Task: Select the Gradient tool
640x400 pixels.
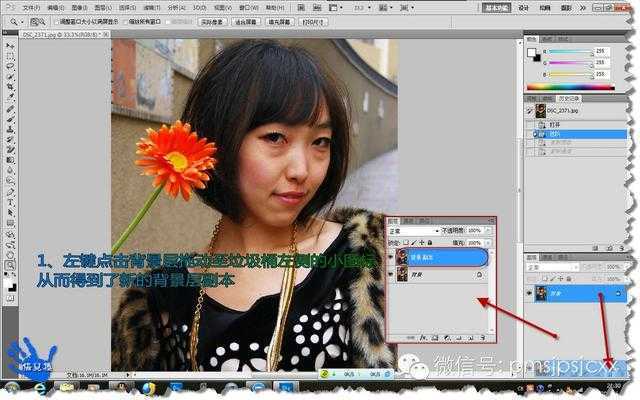Action: [10, 160]
